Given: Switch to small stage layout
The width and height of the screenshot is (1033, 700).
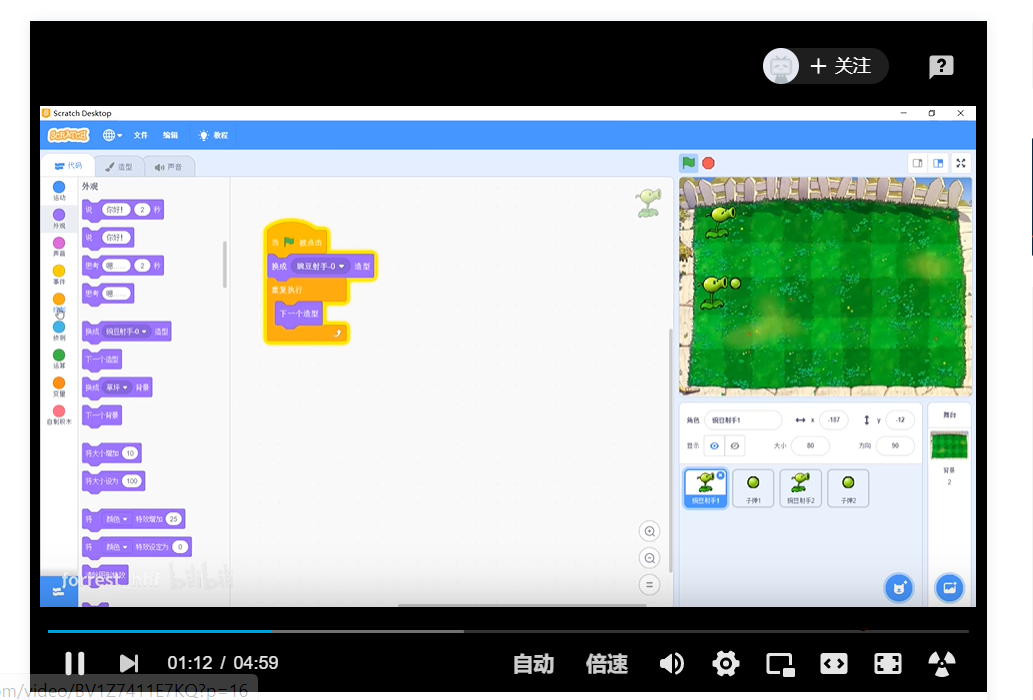Looking at the screenshot, I should [x=917, y=163].
